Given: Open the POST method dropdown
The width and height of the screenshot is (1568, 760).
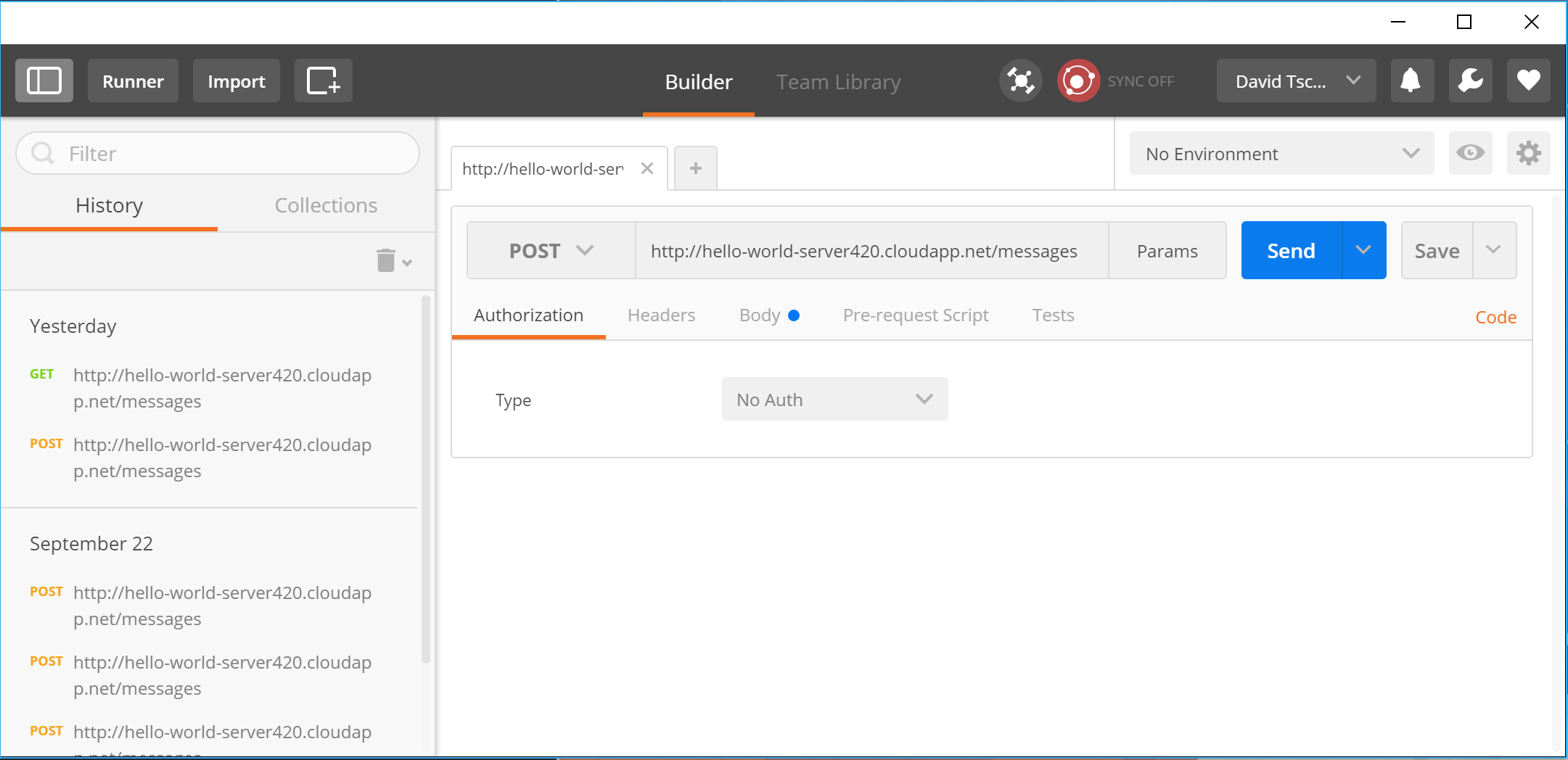Looking at the screenshot, I should click(551, 250).
